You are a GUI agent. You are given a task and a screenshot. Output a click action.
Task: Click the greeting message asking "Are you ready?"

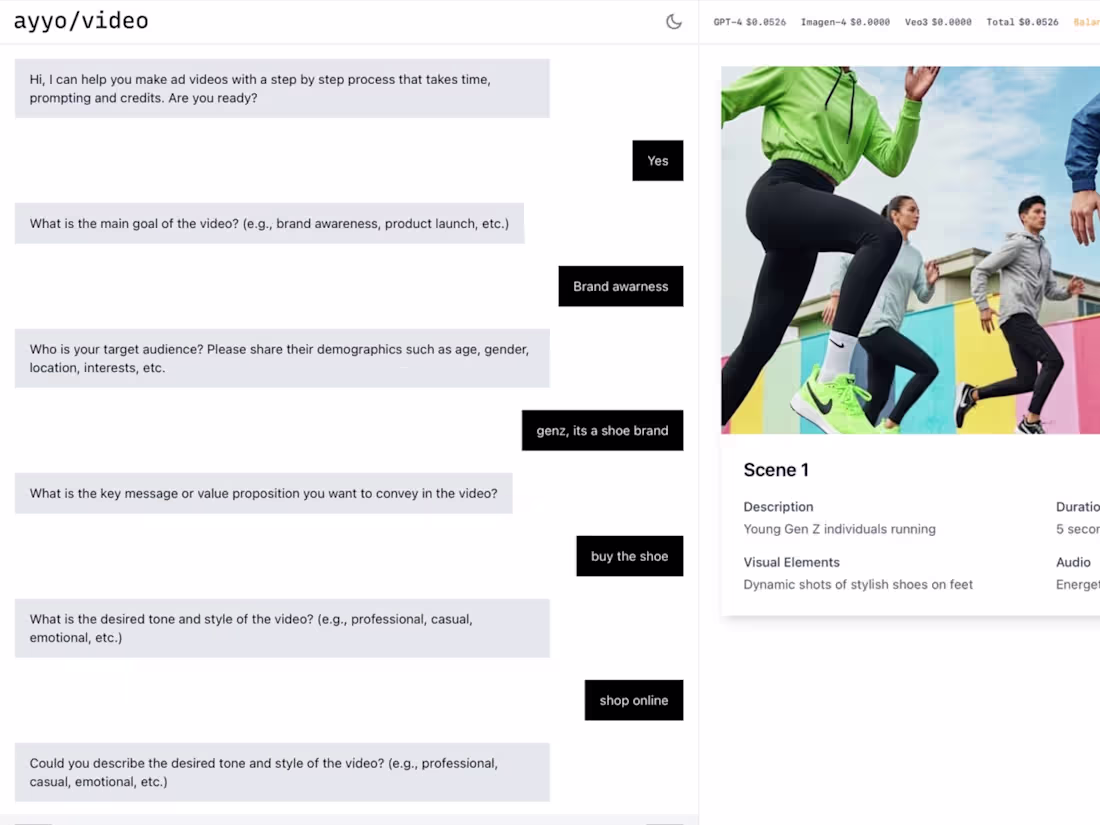click(x=281, y=89)
